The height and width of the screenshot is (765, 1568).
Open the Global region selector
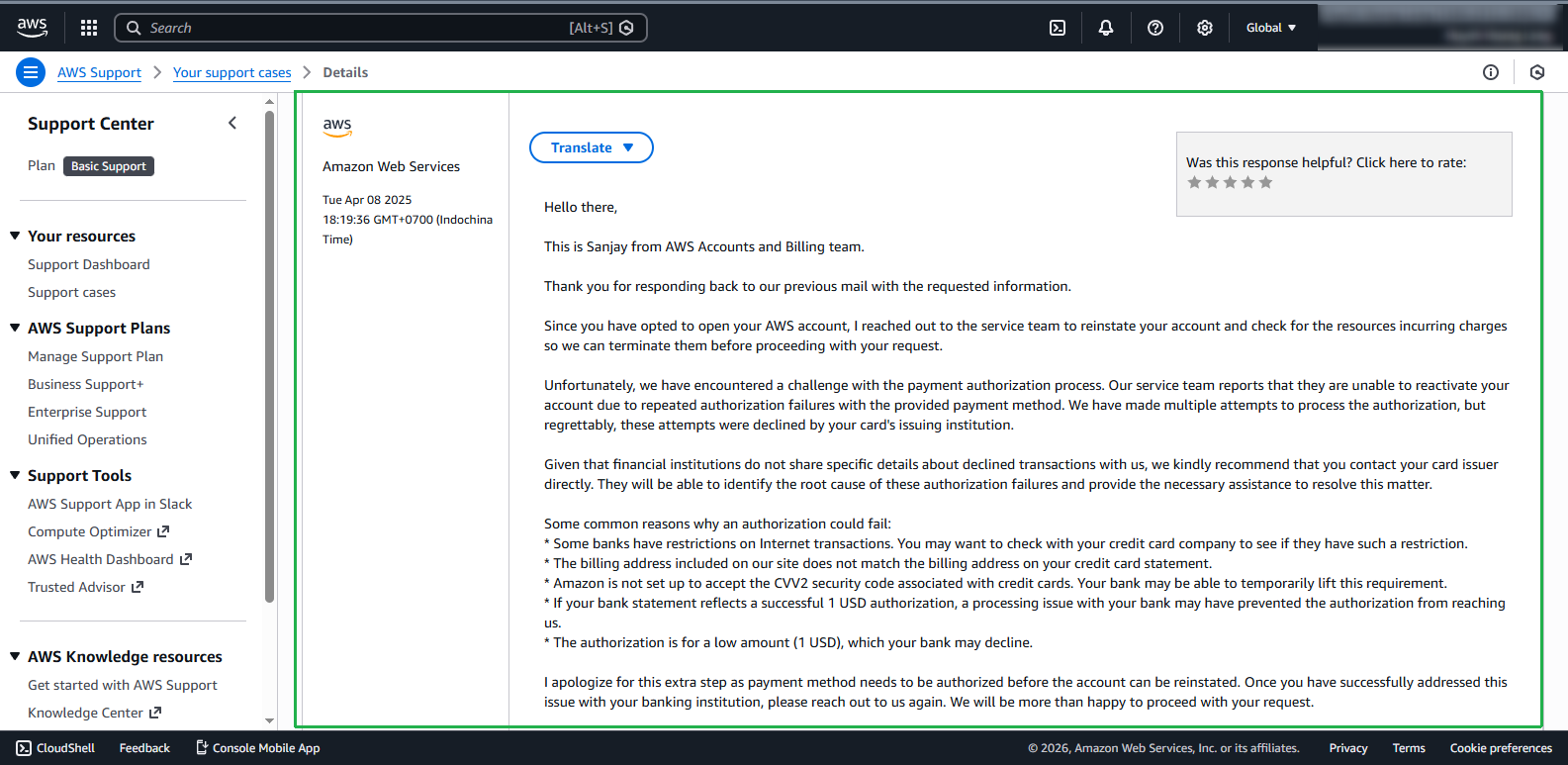click(x=1271, y=28)
